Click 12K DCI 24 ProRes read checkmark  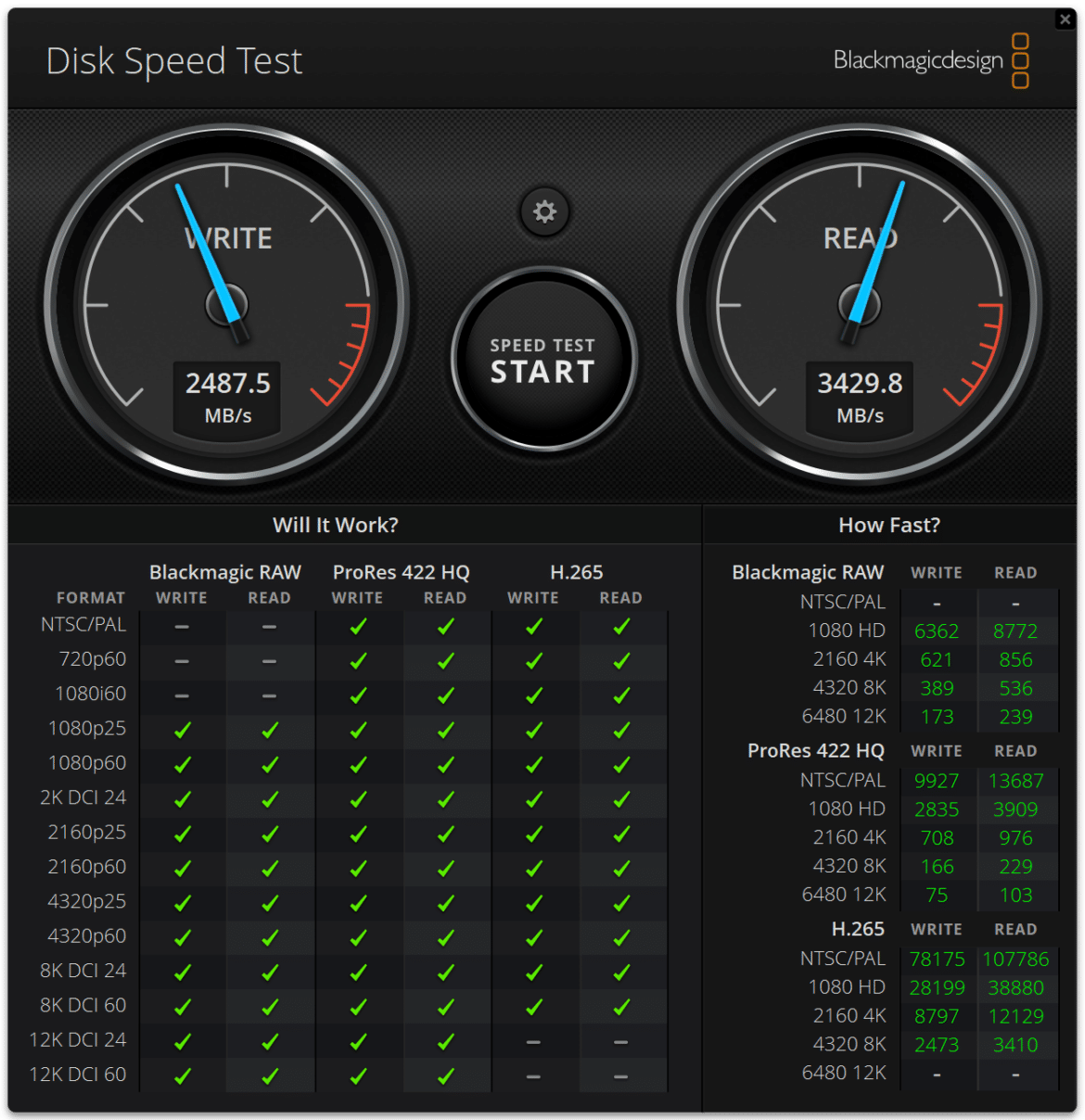(446, 1042)
